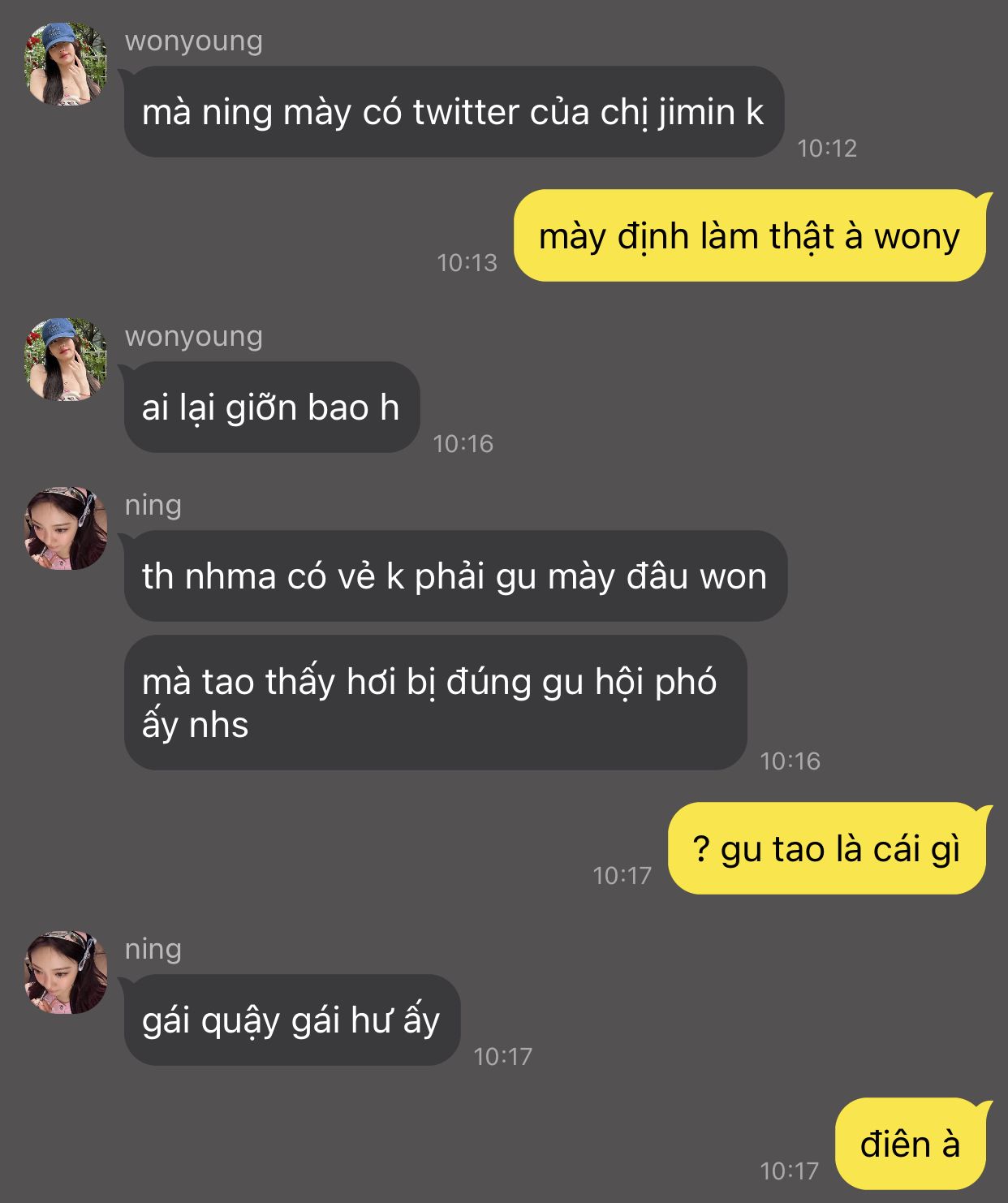Tap the message bubble "ai lại giỡn bao h"
The image size is (1008, 1203).
coord(272,407)
